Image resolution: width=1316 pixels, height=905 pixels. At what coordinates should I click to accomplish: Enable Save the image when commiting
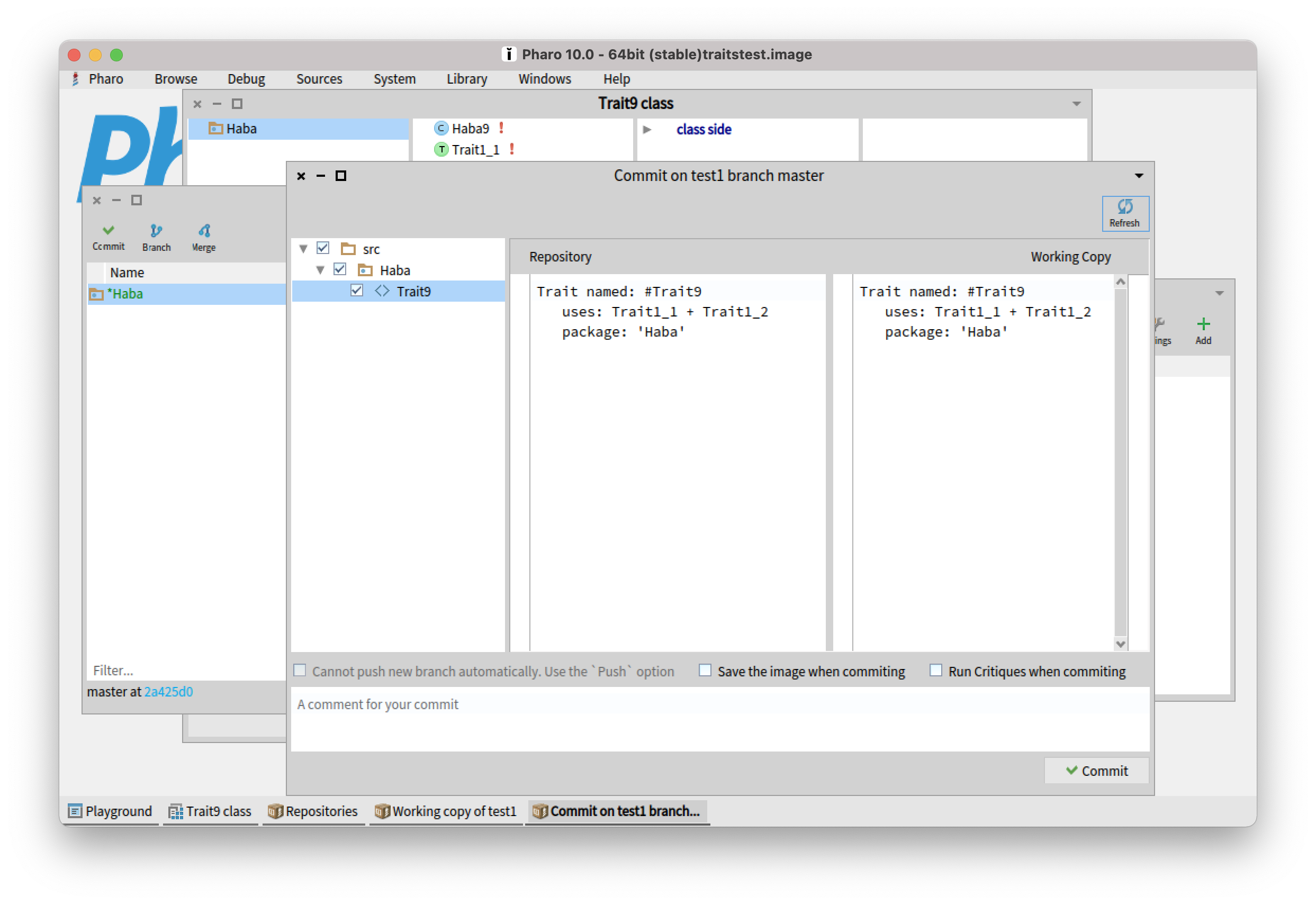point(705,670)
